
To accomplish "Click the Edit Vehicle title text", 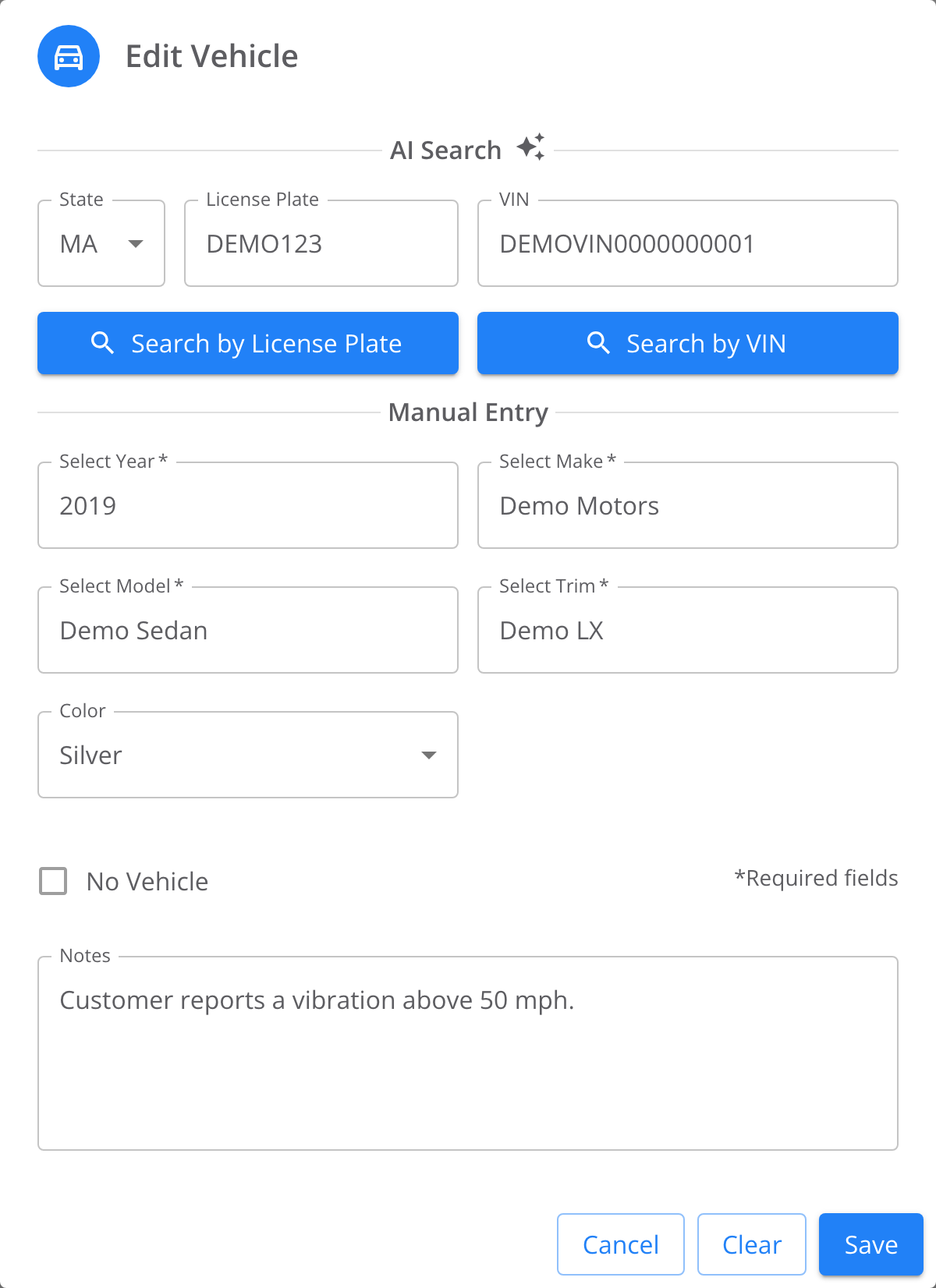I will click(212, 56).
